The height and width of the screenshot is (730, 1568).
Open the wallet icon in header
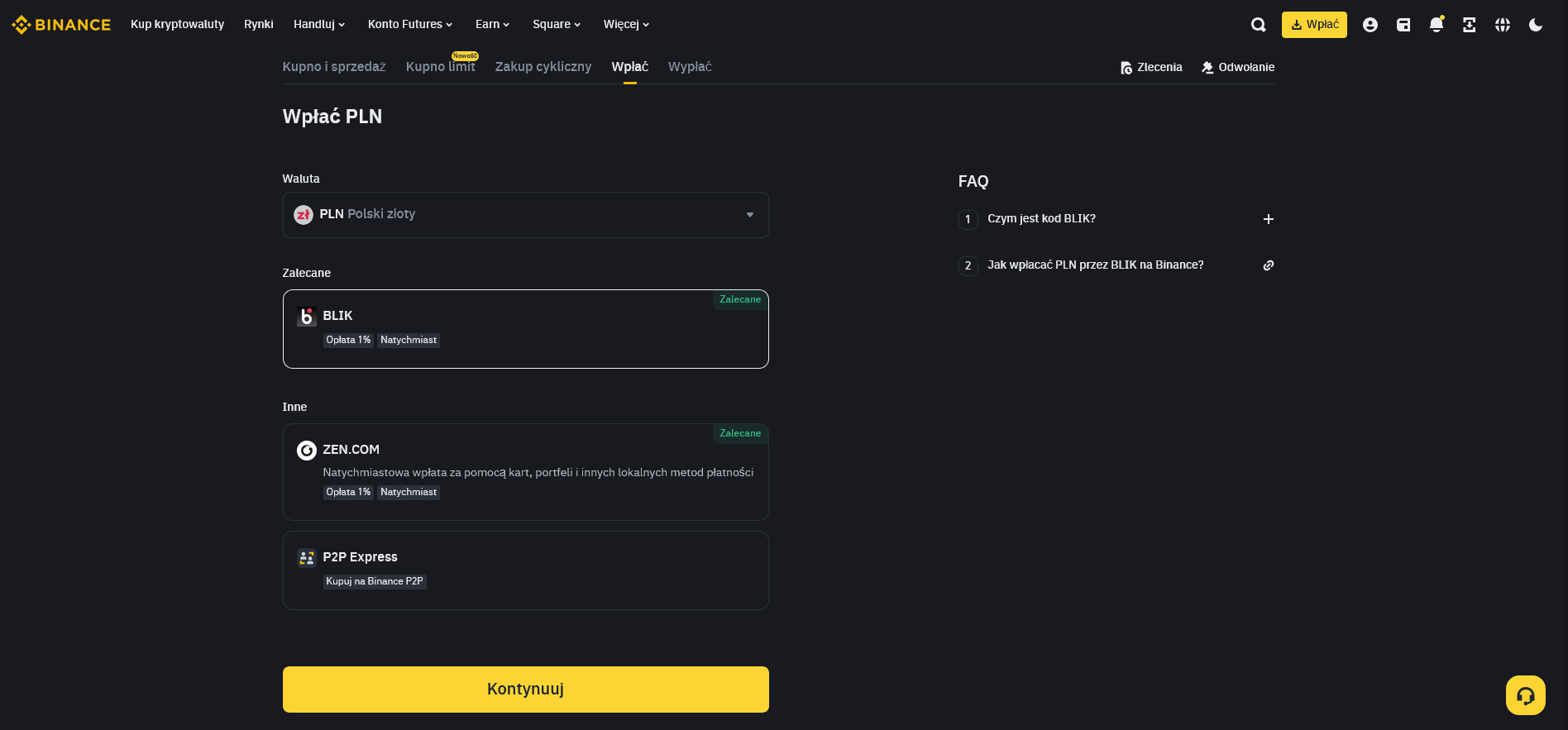pyautogui.click(x=1403, y=25)
